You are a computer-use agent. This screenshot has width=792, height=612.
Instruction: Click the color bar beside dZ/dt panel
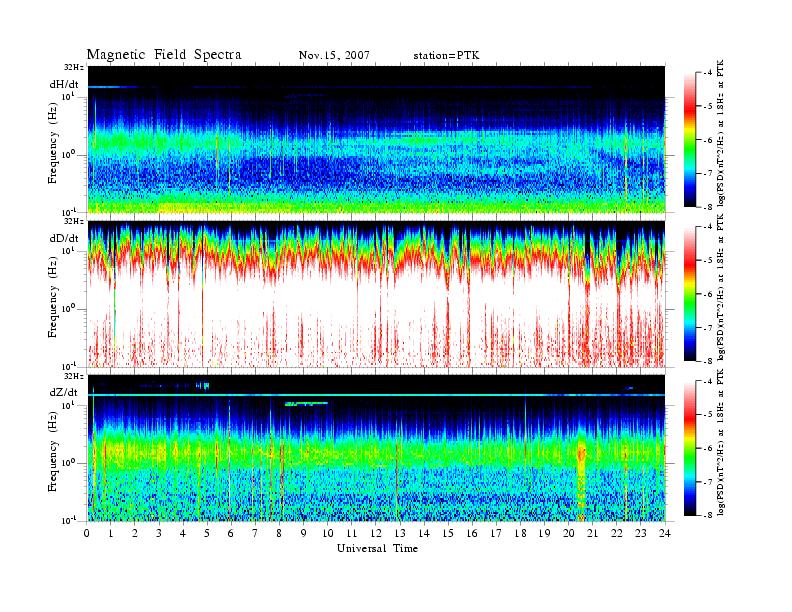(x=690, y=448)
